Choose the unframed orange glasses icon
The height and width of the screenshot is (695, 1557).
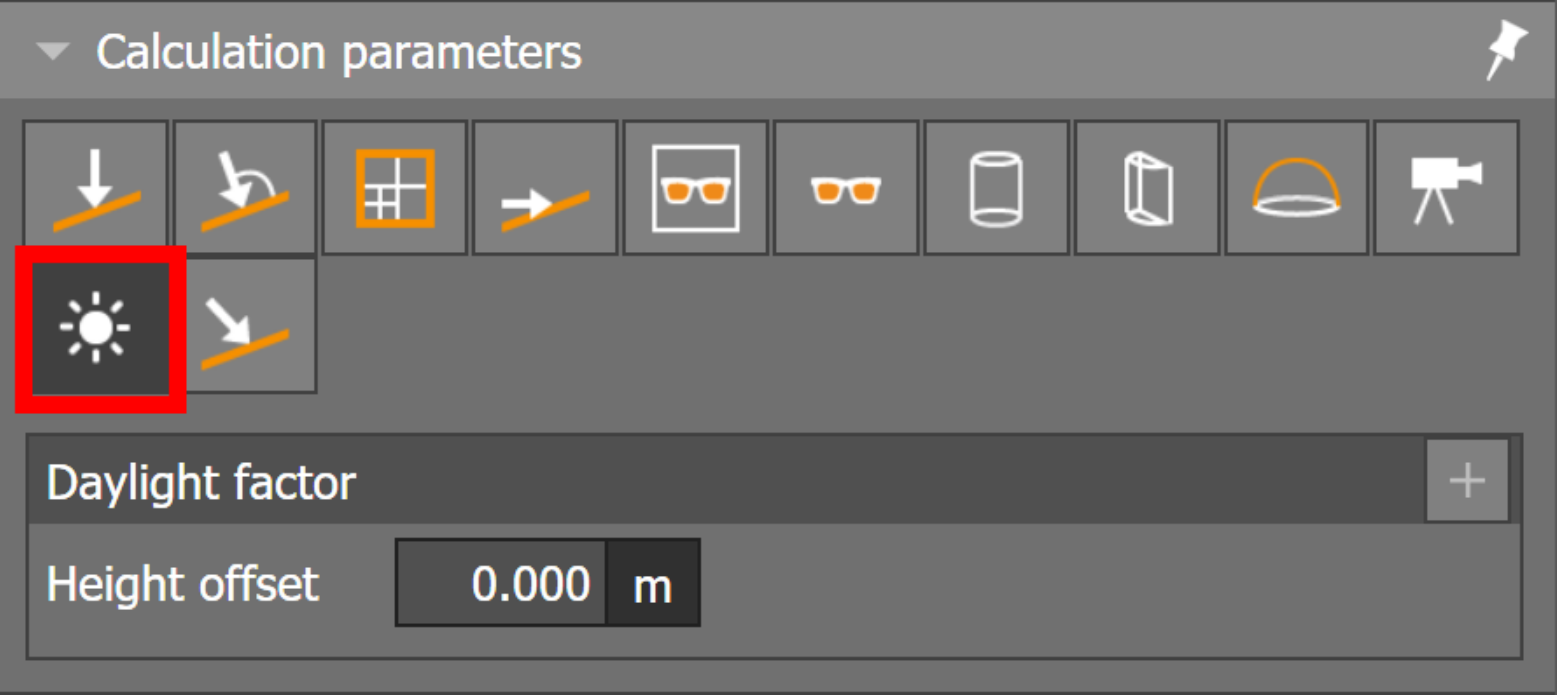tap(846, 188)
